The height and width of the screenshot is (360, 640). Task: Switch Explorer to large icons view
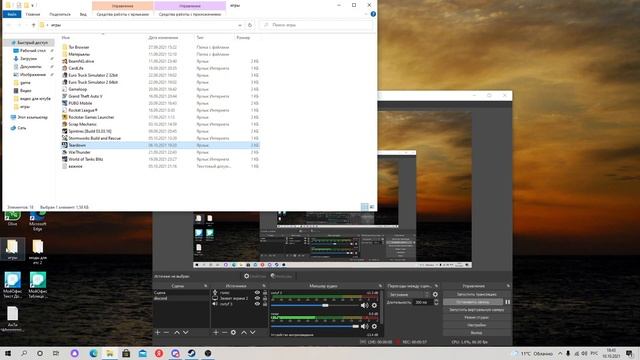point(372,207)
